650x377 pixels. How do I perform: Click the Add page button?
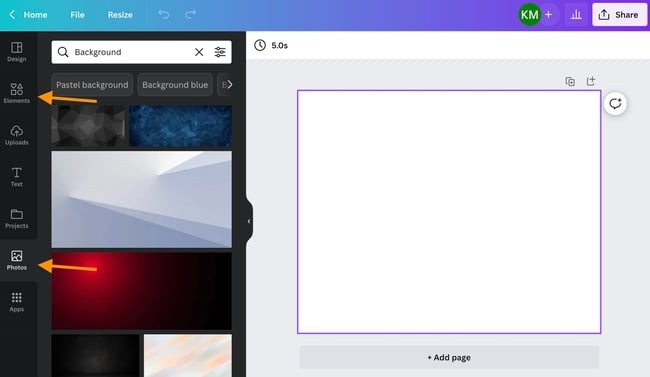[449, 358]
